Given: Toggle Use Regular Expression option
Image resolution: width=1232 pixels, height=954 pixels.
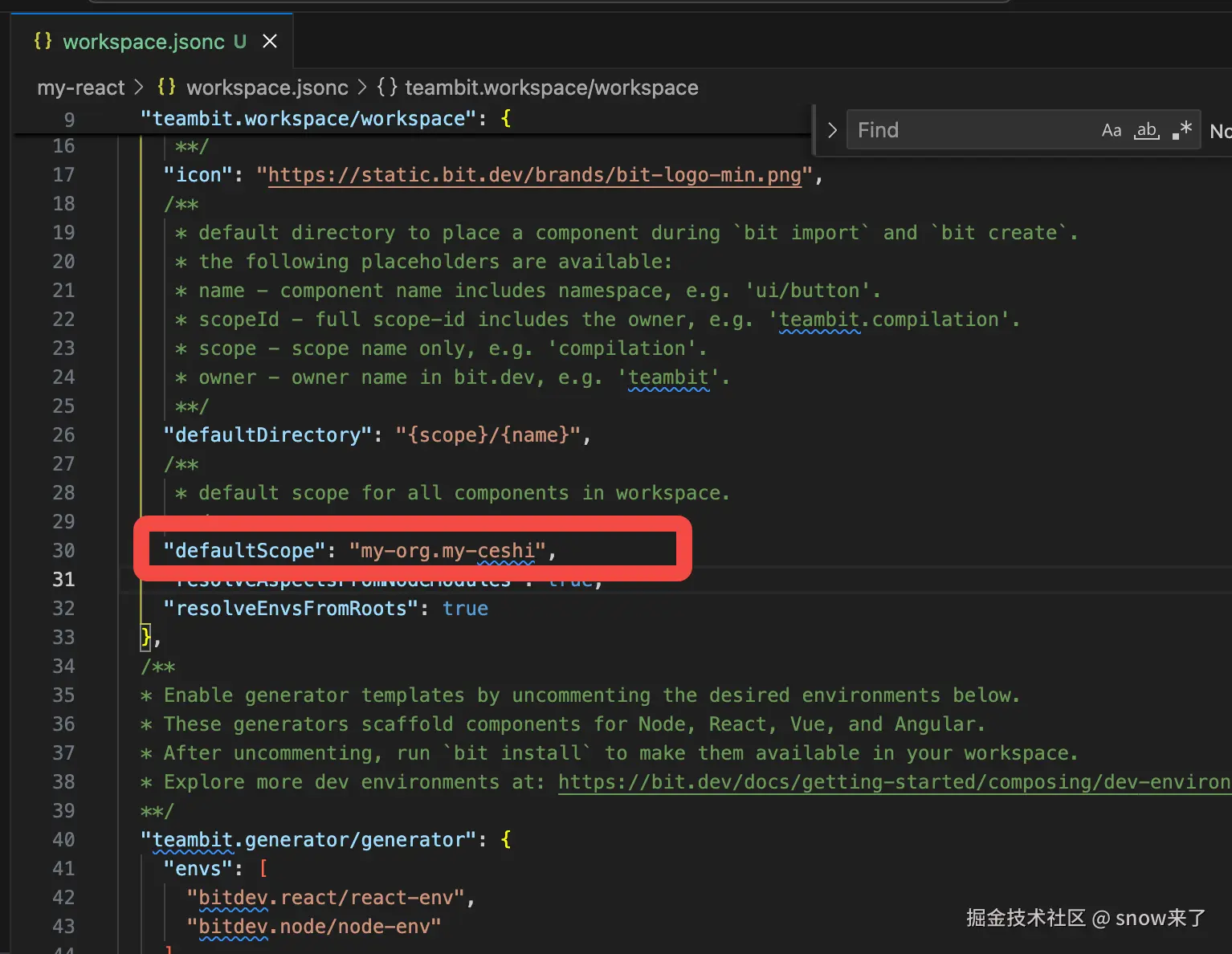Looking at the screenshot, I should click(1181, 130).
